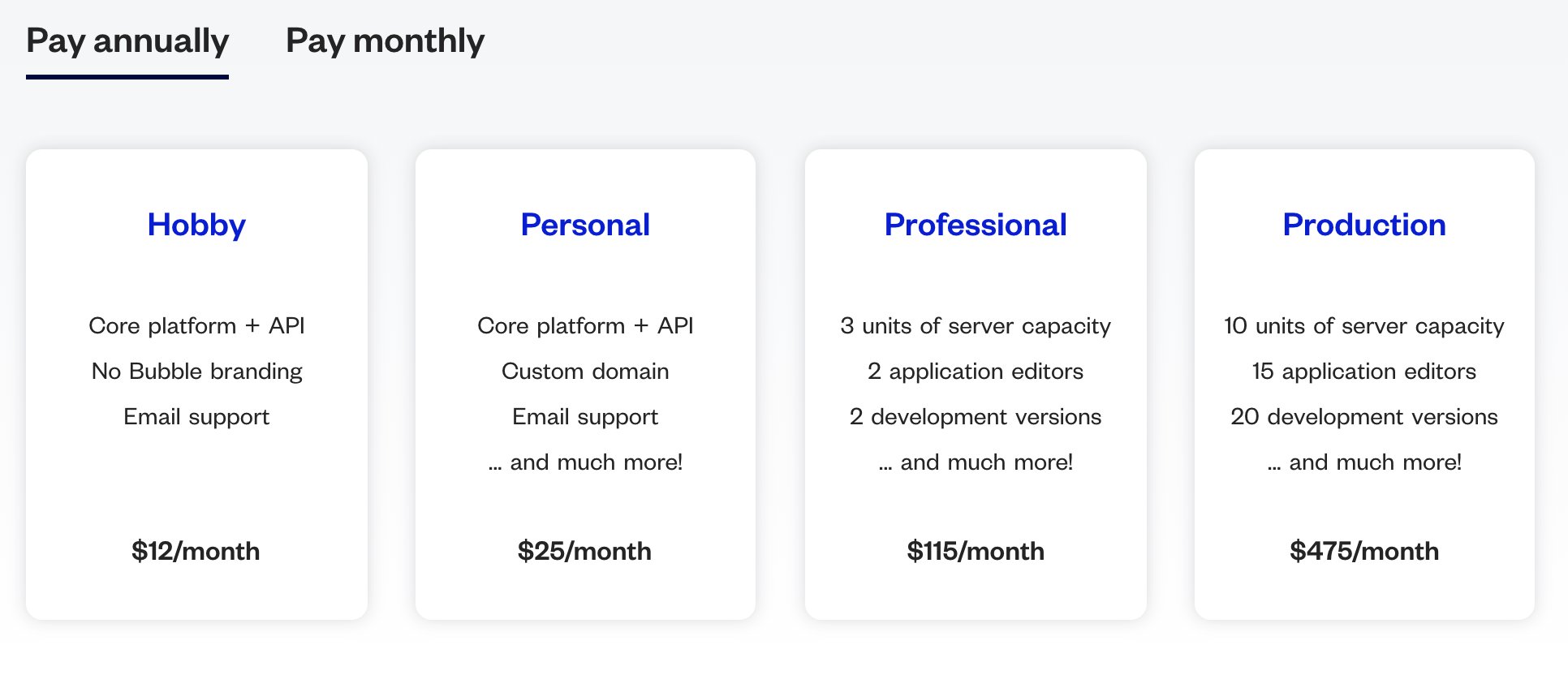The width and height of the screenshot is (1568, 675).
Task: Click the Production plan title
Action: pos(1363,225)
